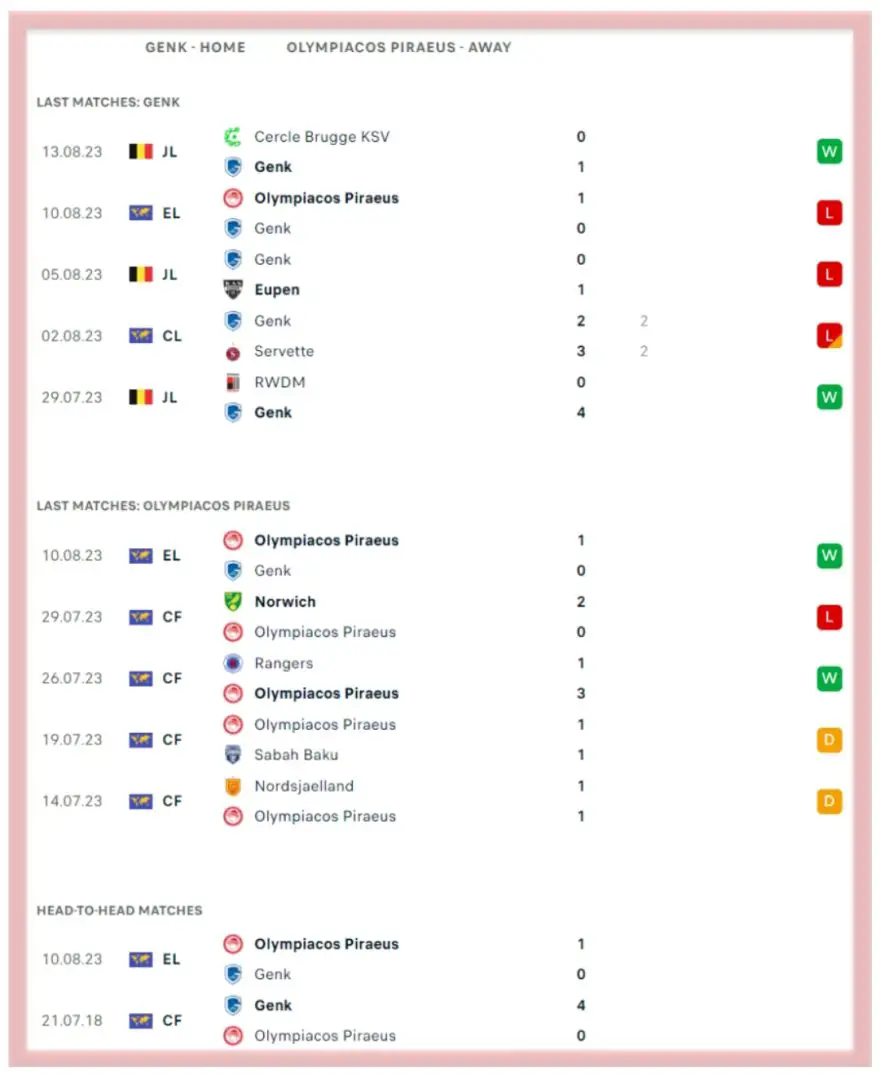Image resolution: width=880 pixels, height=1080 pixels.
Task: Switch to the Genk - Home tab
Action: tap(195, 47)
